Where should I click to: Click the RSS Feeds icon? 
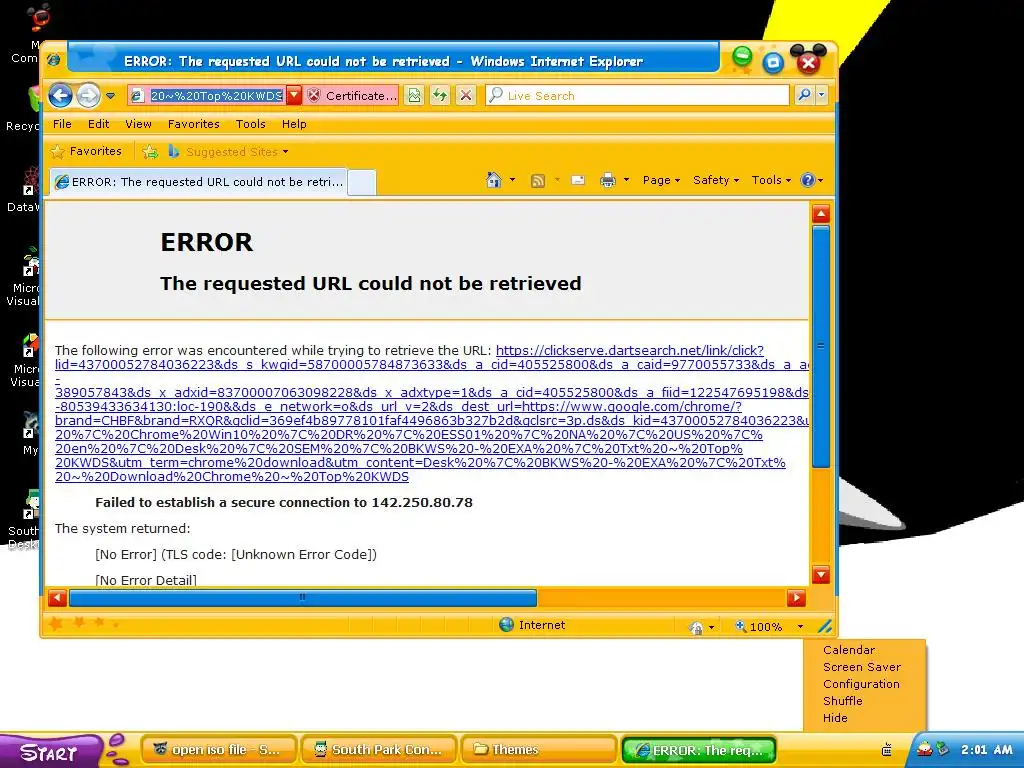(537, 181)
